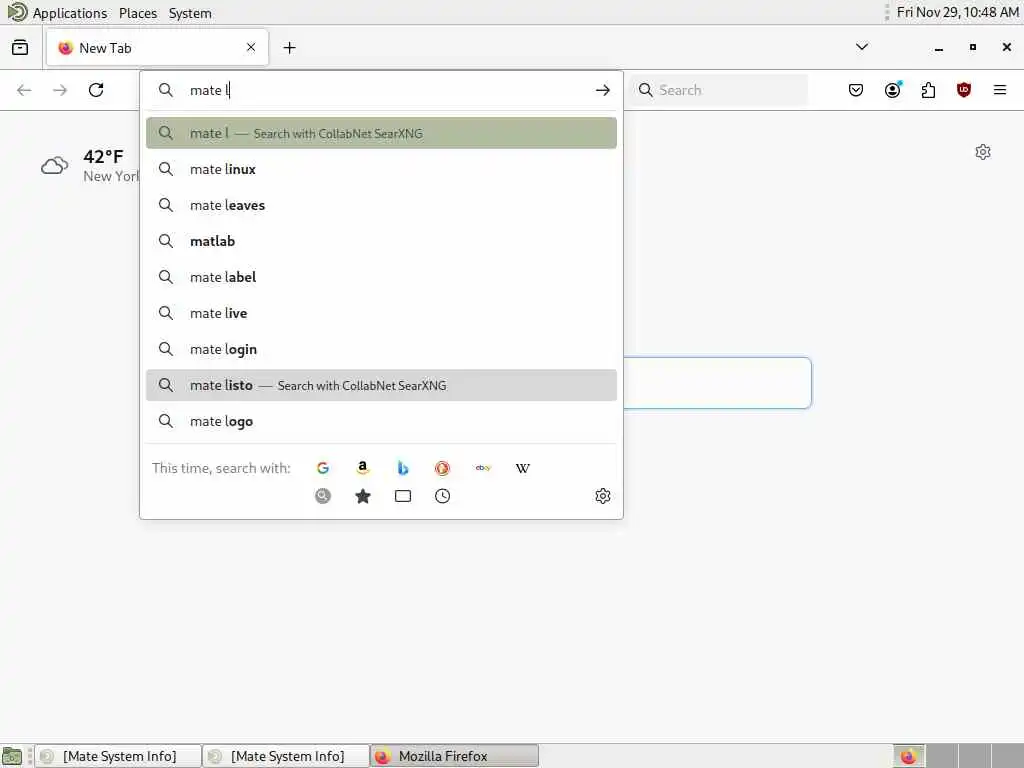Open new tab with plus button

click(x=289, y=48)
